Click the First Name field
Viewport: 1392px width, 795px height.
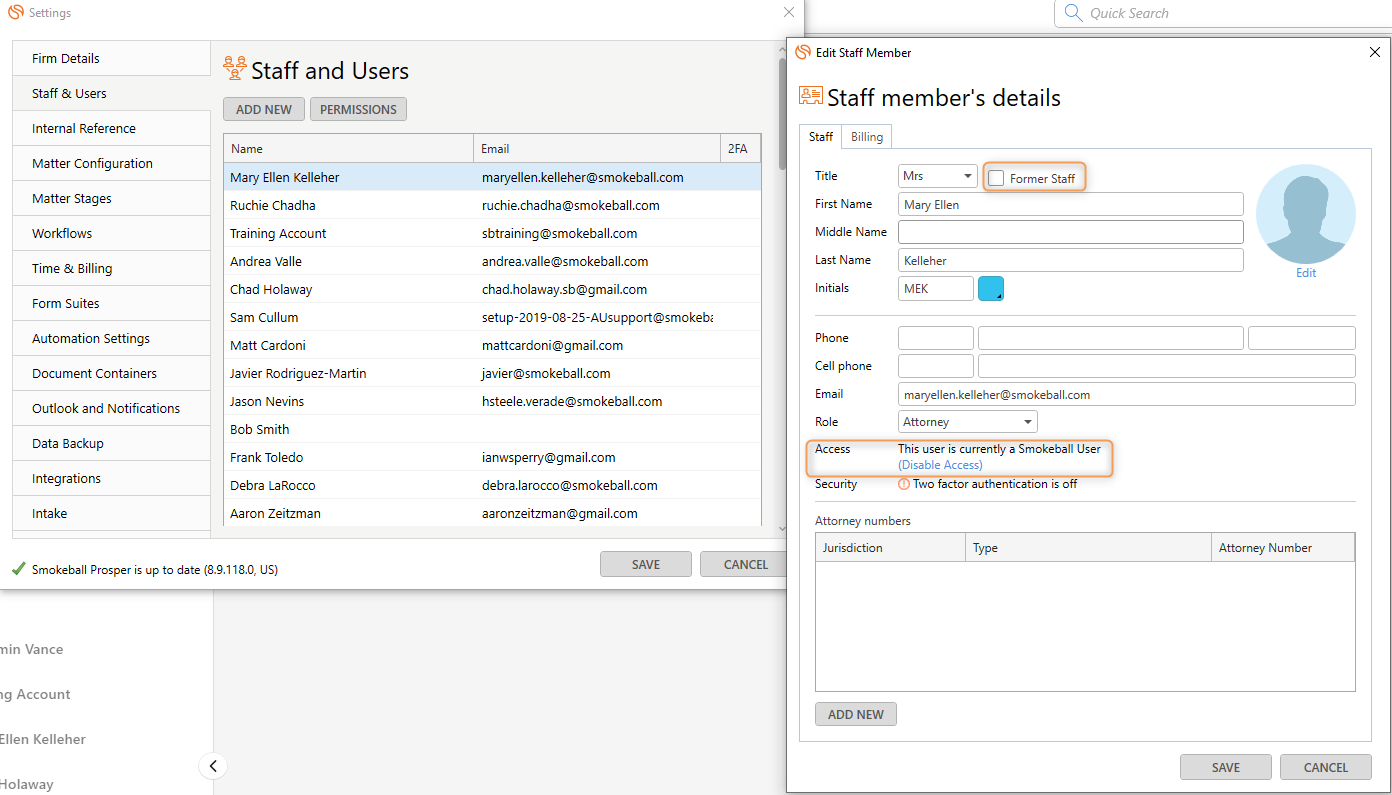1071,204
